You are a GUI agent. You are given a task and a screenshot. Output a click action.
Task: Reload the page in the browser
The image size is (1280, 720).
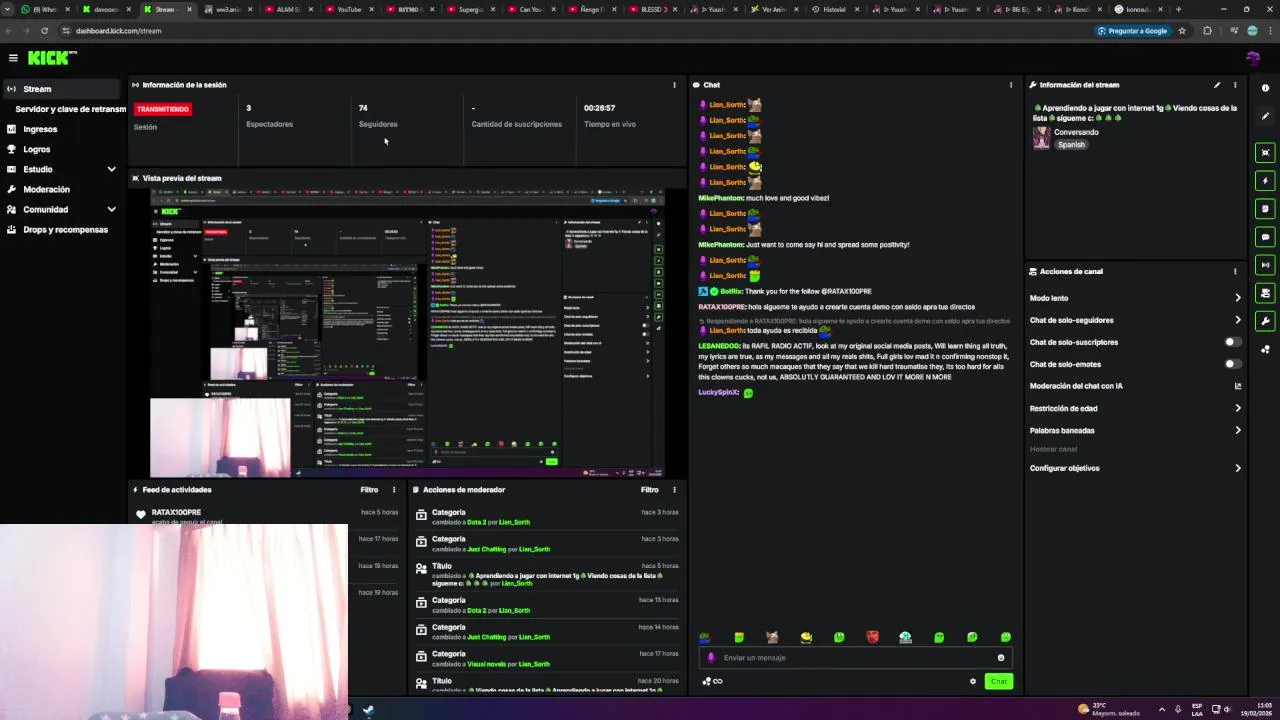pyautogui.click(x=44, y=31)
